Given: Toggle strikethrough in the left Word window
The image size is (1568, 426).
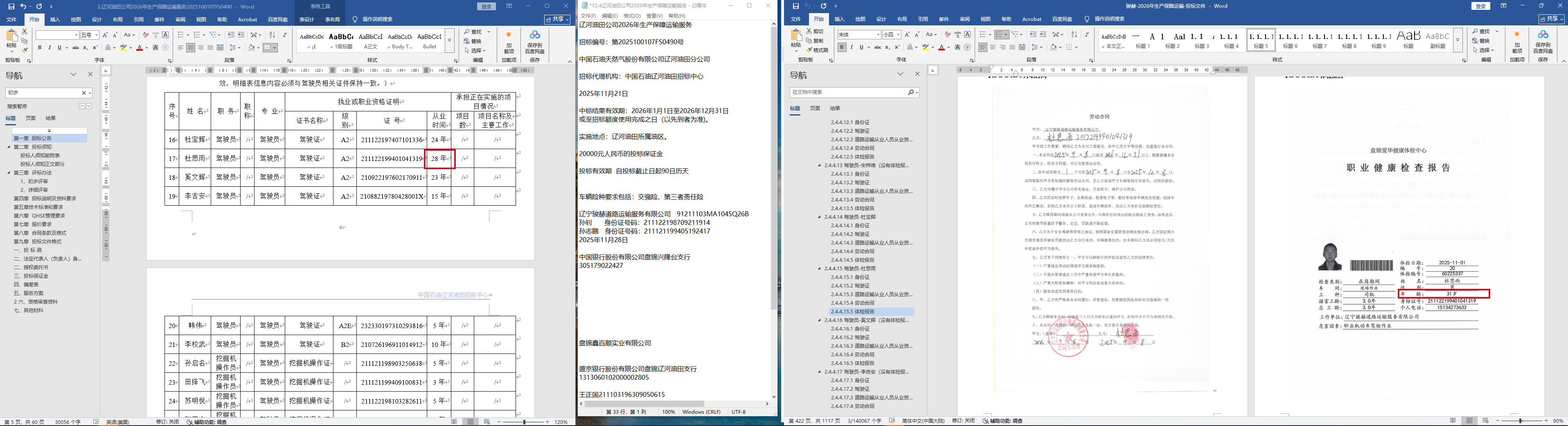Looking at the screenshot, I should (75, 48).
